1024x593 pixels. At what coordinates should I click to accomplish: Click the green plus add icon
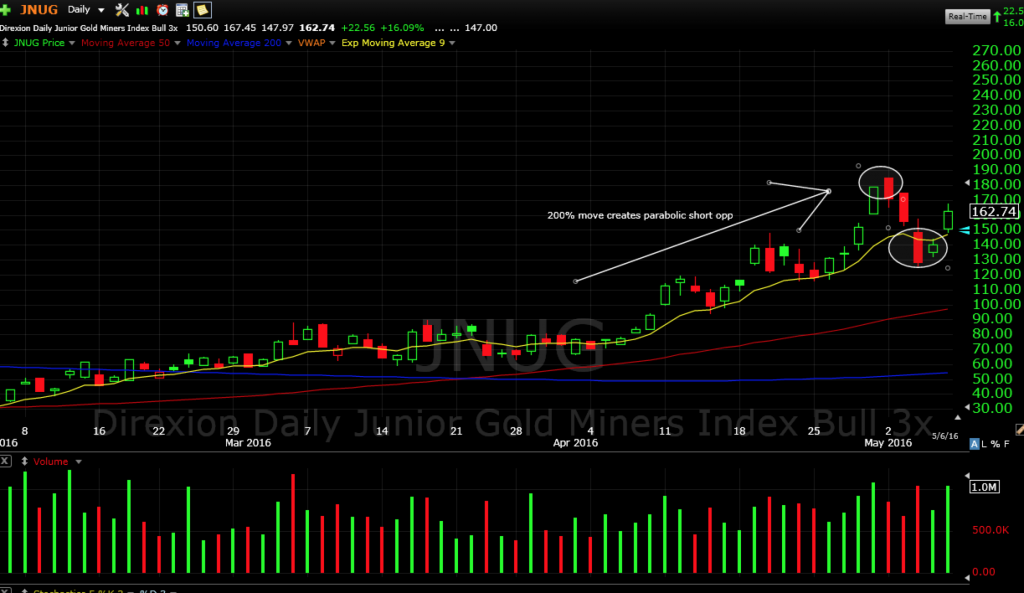6,10
